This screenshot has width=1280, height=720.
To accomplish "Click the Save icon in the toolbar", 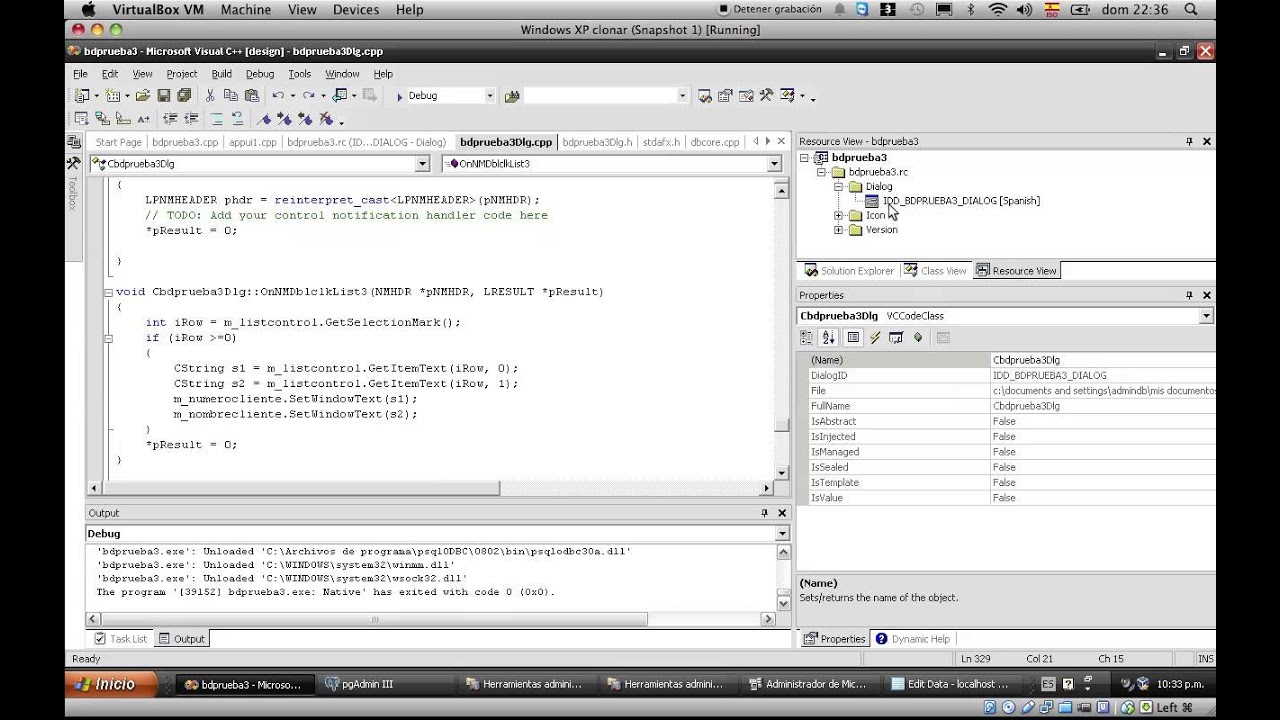I will click(x=164, y=95).
